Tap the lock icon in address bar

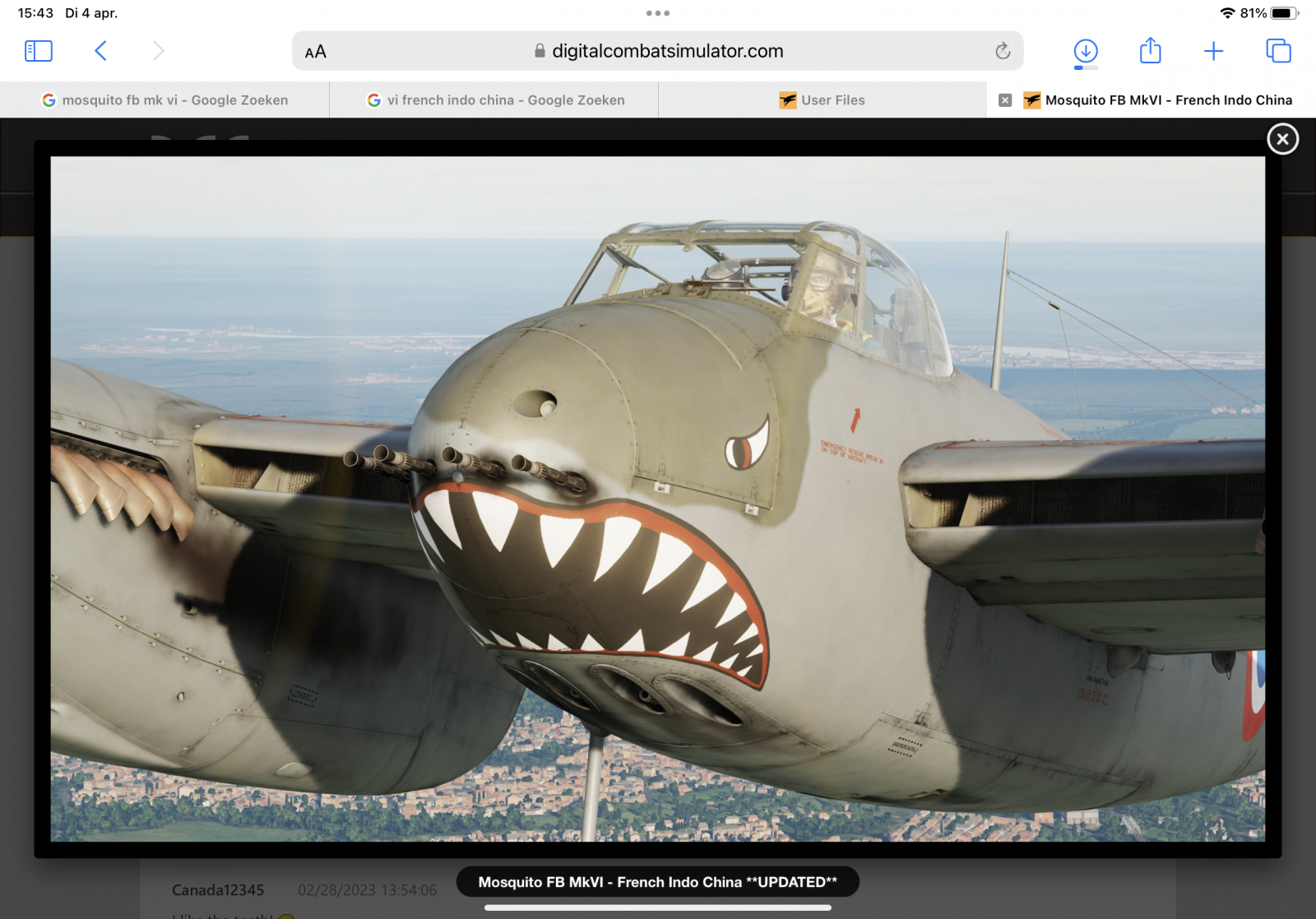(x=540, y=51)
